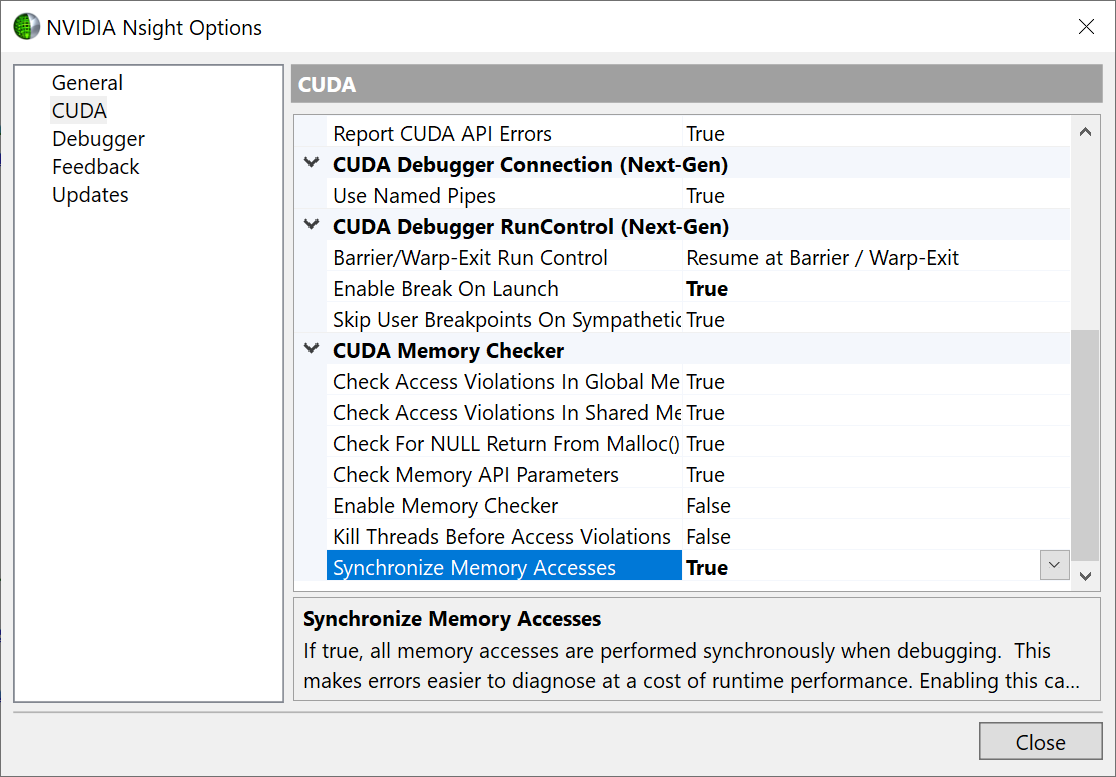This screenshot has height=777, width=1116.
Task: Select the Synchronize Memory Accesses property name
Action: 504,568
